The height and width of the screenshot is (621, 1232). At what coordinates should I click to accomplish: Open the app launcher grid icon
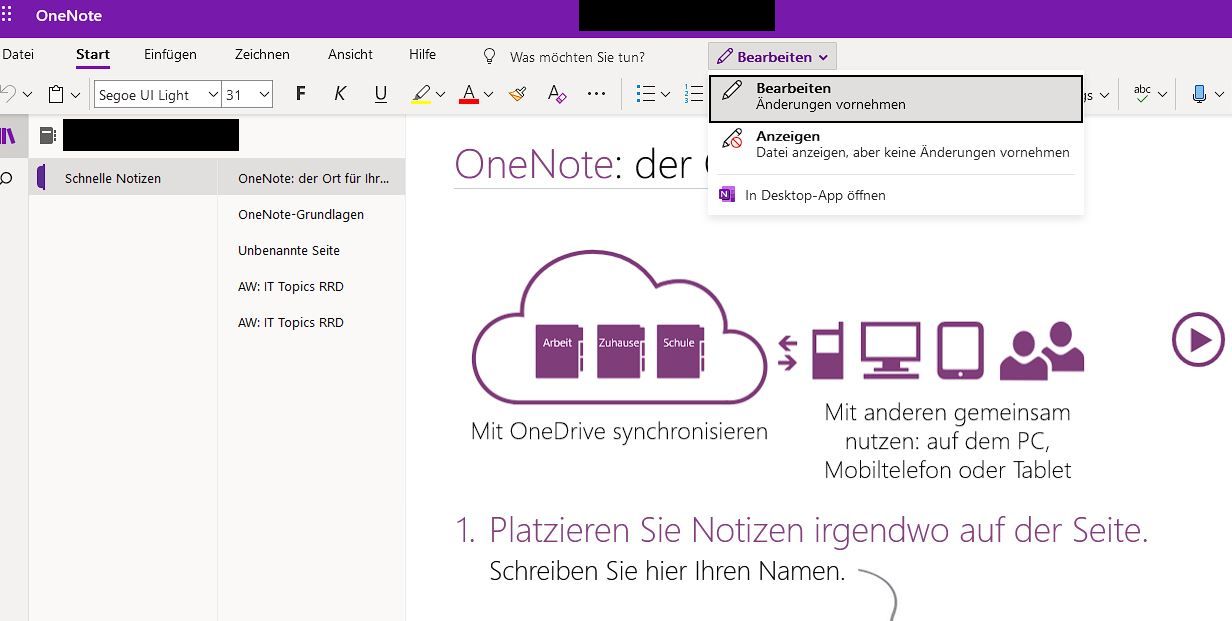tap(6, 15)
